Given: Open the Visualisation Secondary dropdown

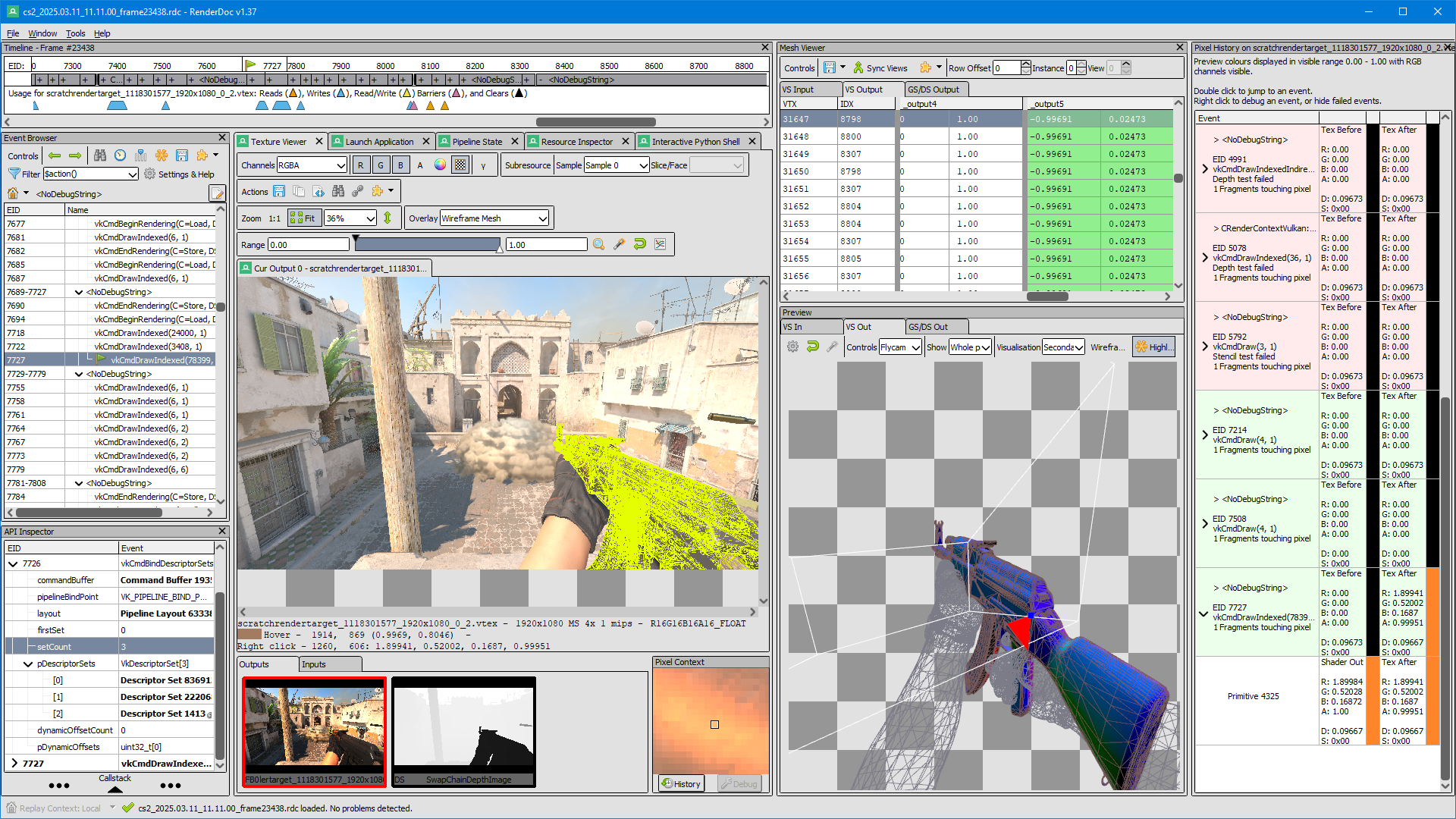Looking at the screenshot, I should click(x=1063, y=347).
